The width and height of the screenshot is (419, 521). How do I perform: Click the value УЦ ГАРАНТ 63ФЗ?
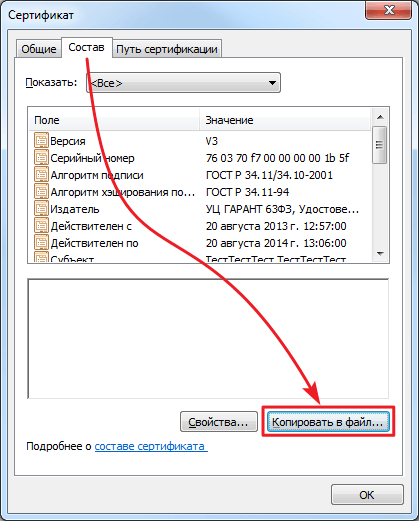click(x=282, y=209)
